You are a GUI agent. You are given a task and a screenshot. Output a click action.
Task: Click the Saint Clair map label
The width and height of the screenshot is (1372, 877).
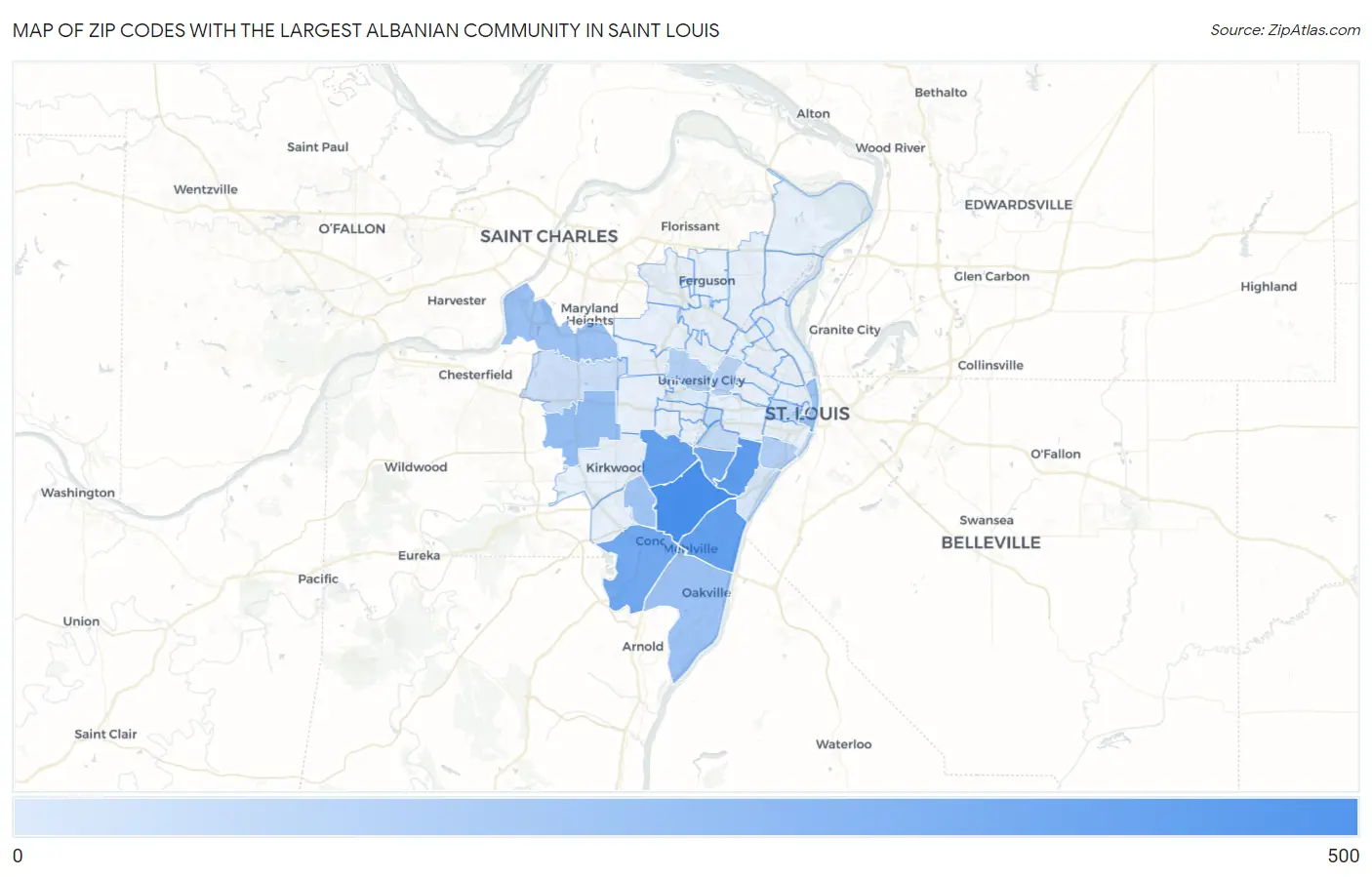coord(105,735)
